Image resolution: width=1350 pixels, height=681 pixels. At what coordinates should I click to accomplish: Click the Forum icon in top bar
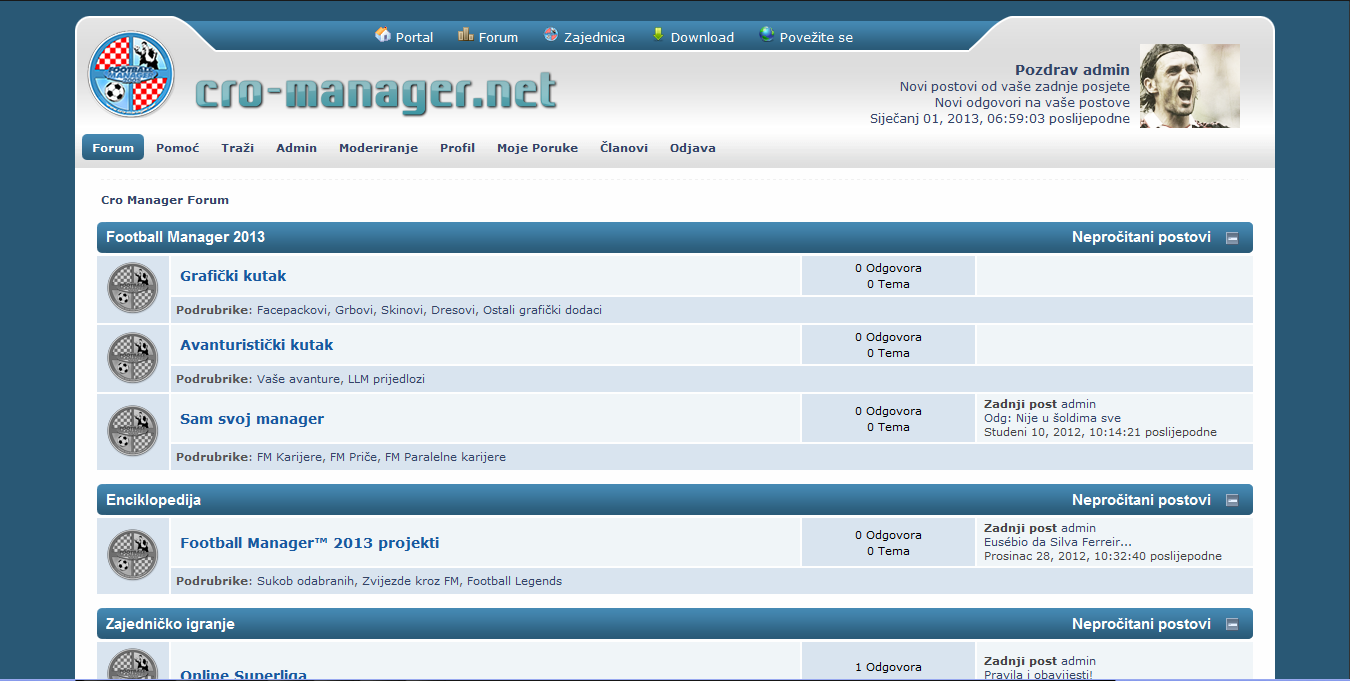tap(466, 35)
